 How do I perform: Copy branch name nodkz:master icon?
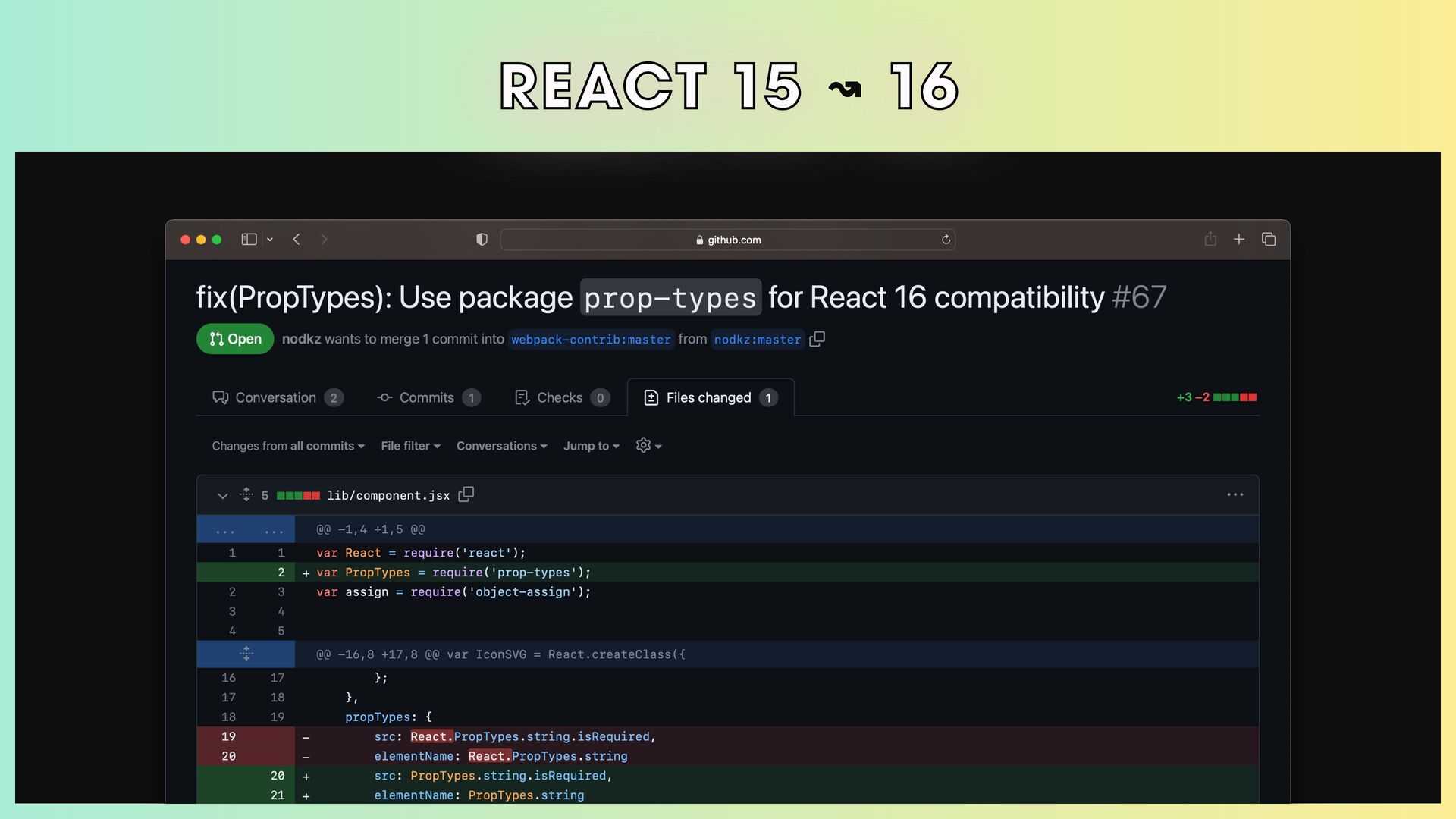tap(817, 339)
